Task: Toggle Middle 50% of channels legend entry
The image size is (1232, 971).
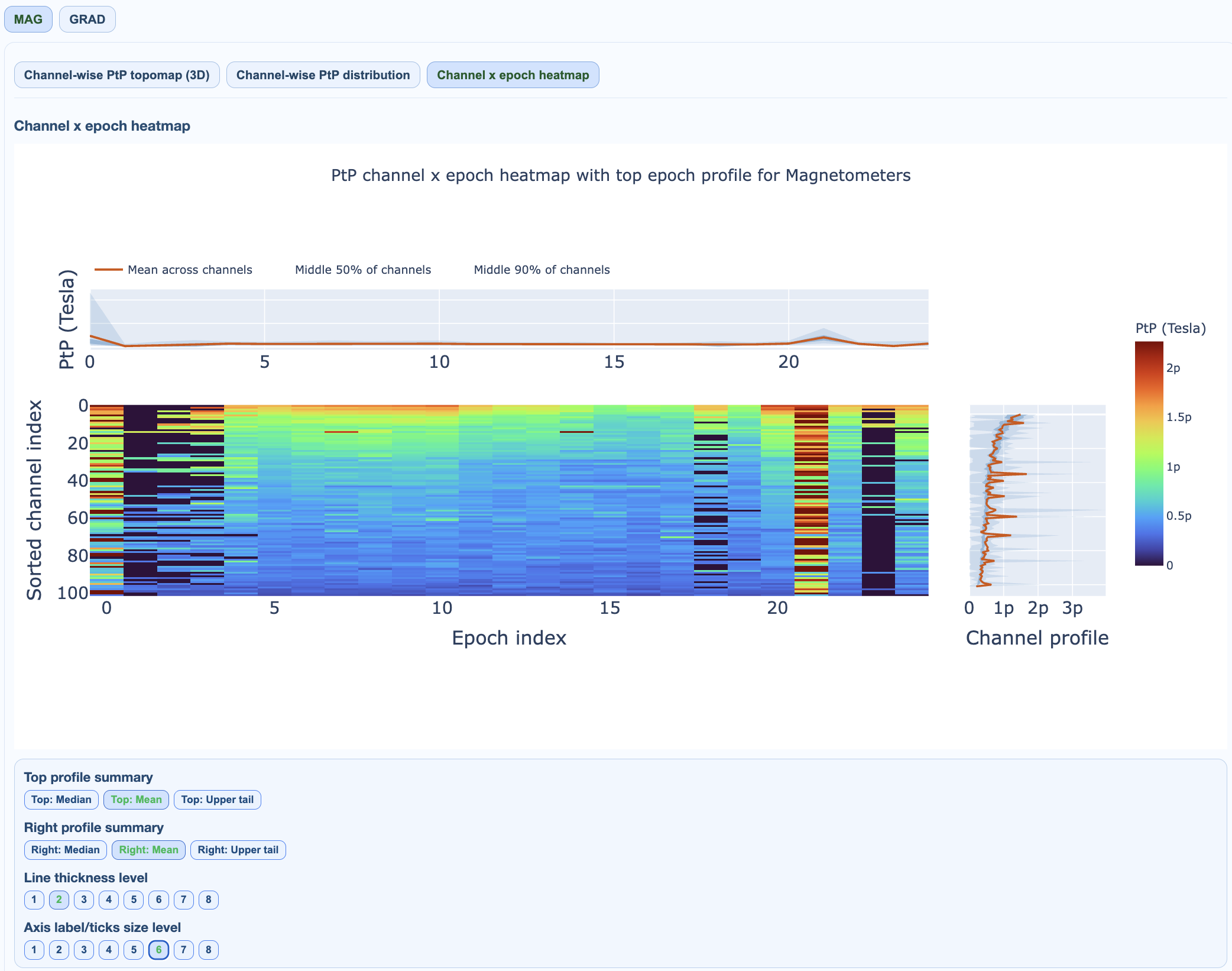Action: pyautogui.click(x=362, y=270)
